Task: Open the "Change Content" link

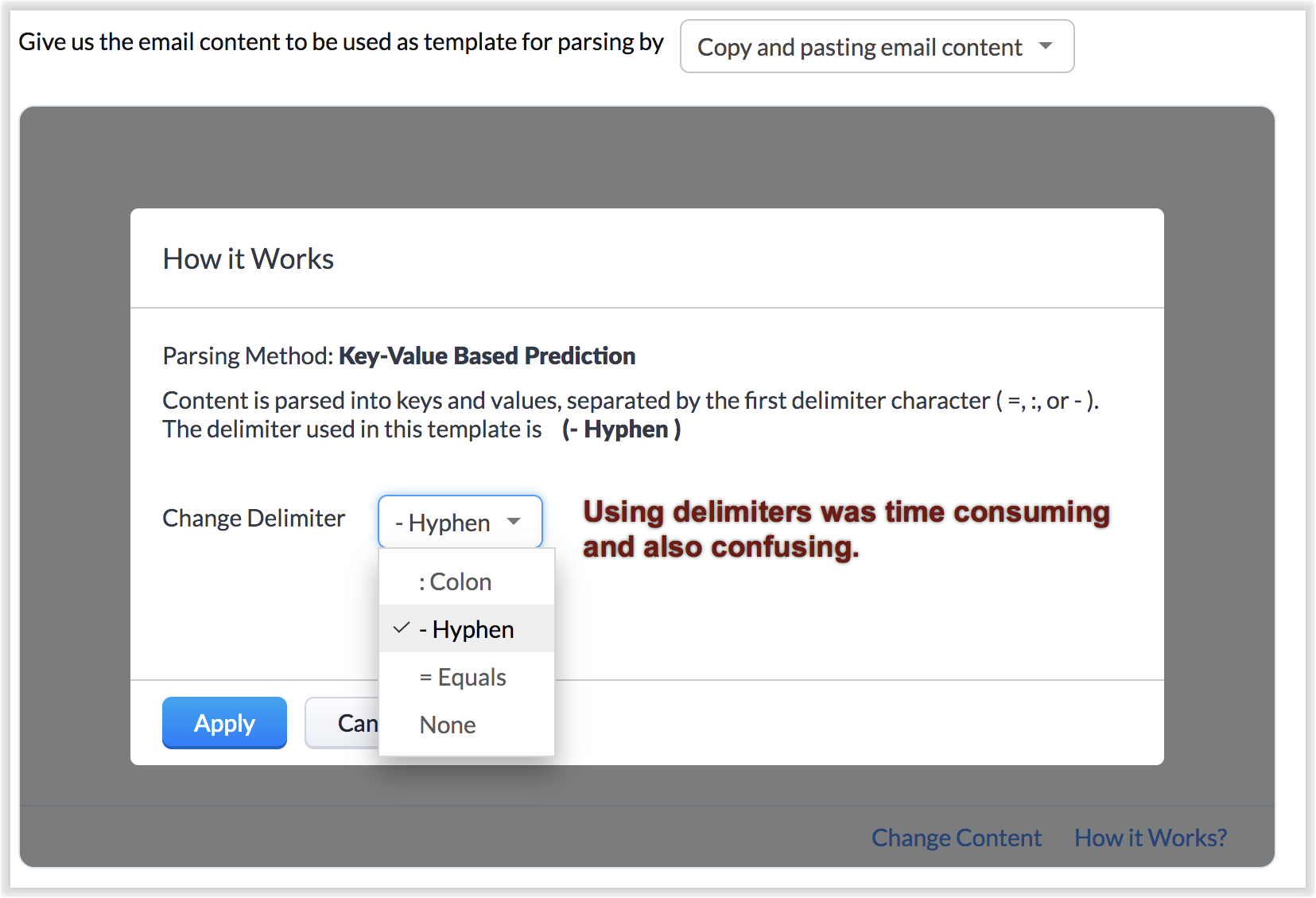Action: [956, 838]
